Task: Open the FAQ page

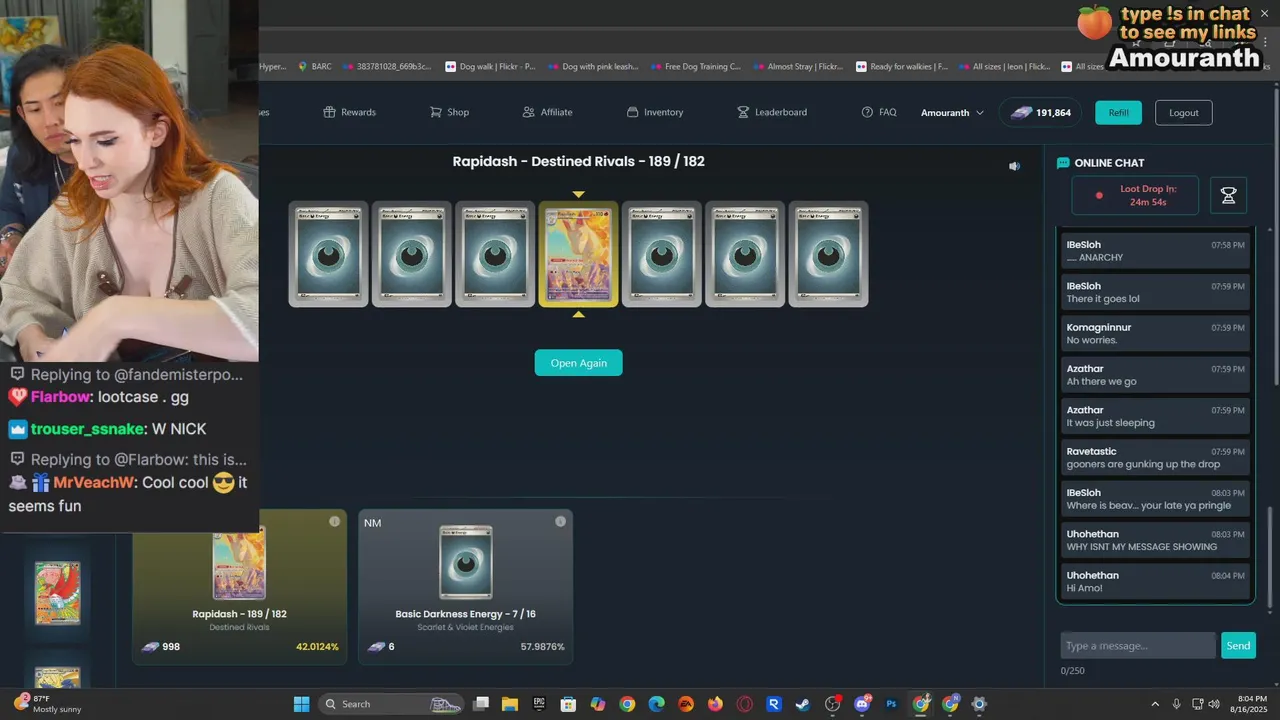Action: tap(878, 112)
